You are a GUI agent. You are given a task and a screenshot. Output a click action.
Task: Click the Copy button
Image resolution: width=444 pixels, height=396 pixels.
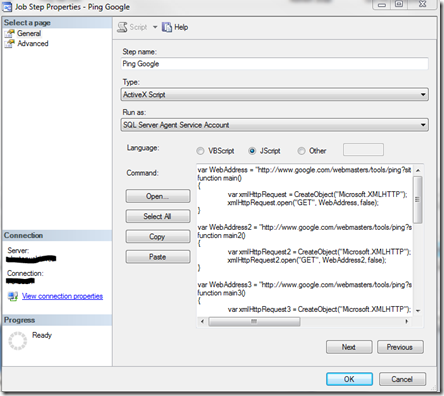pos(158,236)
